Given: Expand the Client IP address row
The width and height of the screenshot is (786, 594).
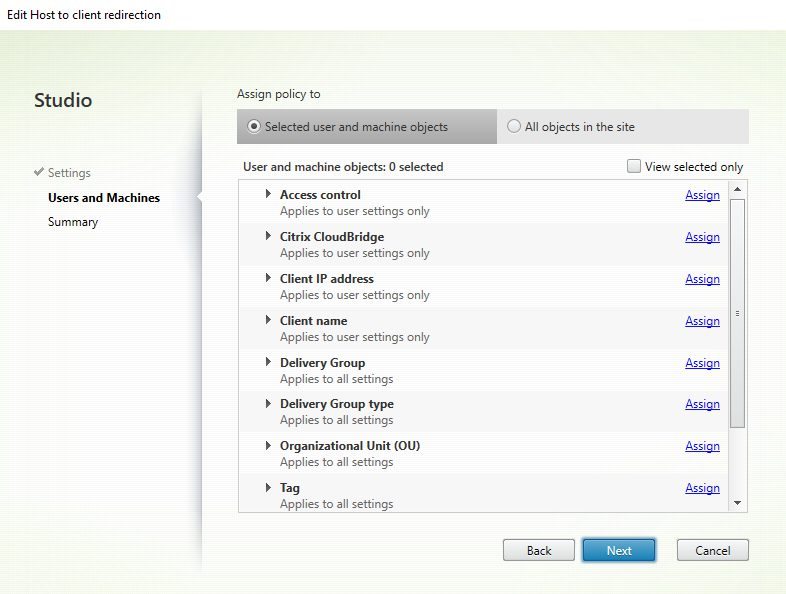Looking at the screenshot, I should coord(268,278).
